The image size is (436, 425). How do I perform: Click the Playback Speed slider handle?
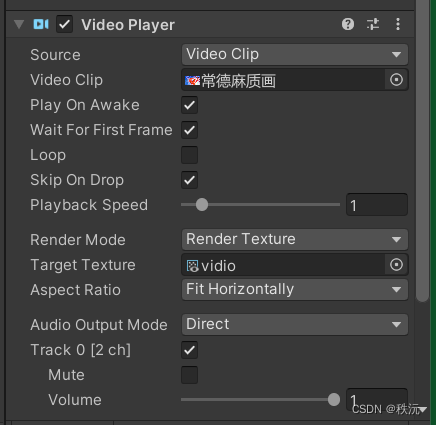tap(202, 205)
